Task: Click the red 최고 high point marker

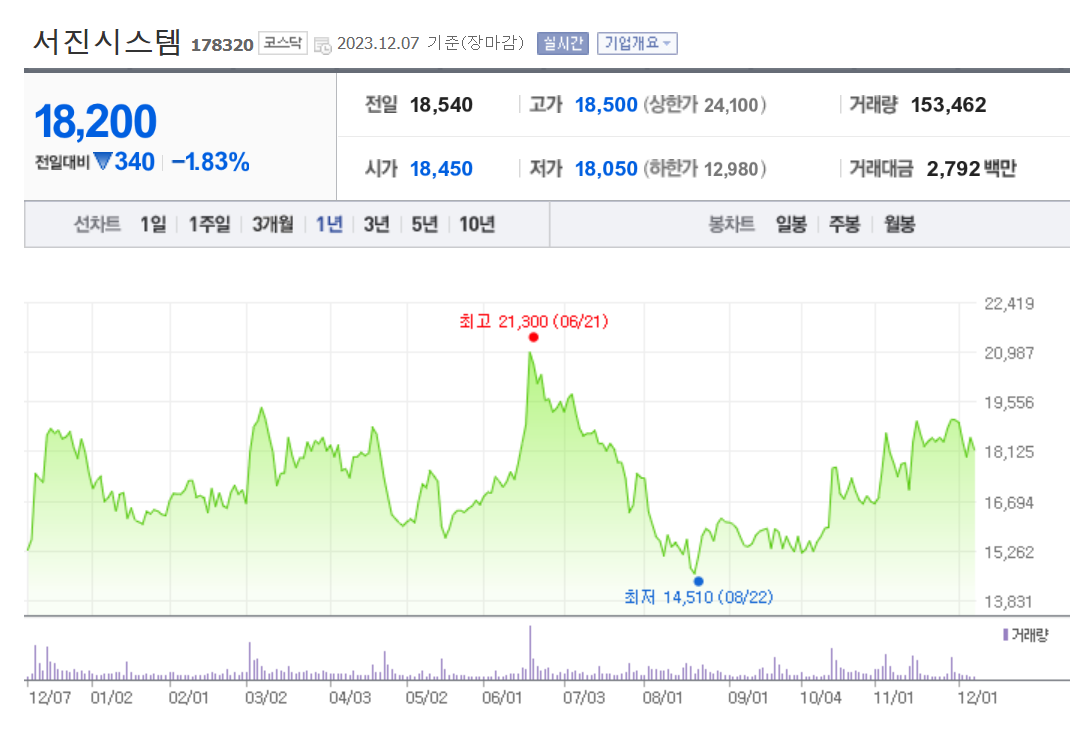Action: coord(534,337)
